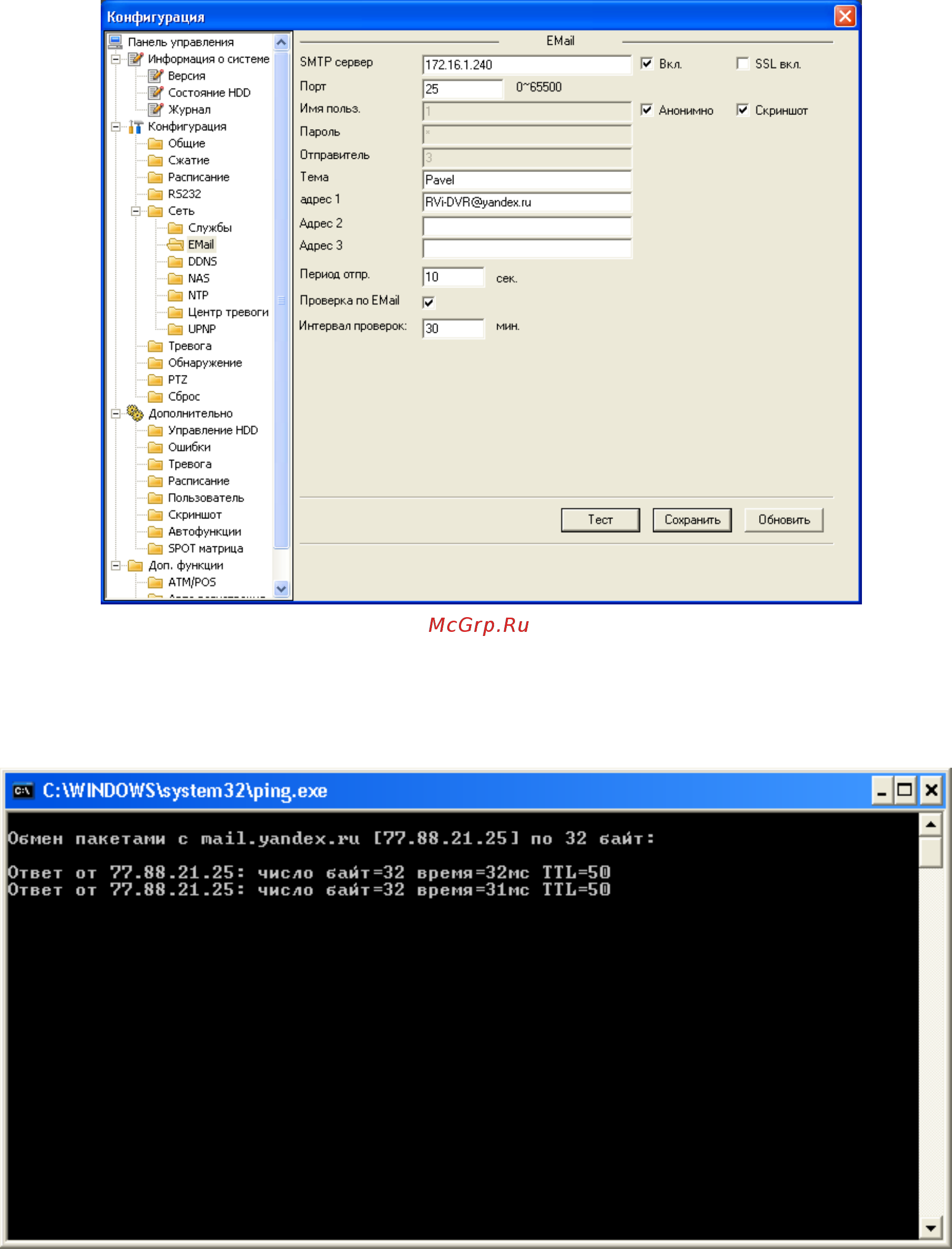Click the Панель управления computer icon
This screenshot has width=952, height=1249.
[116, 41]
